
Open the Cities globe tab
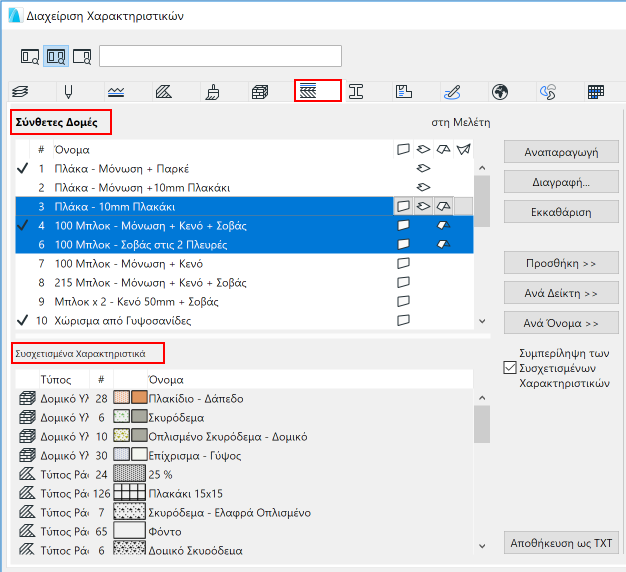[x=500, y=91]
